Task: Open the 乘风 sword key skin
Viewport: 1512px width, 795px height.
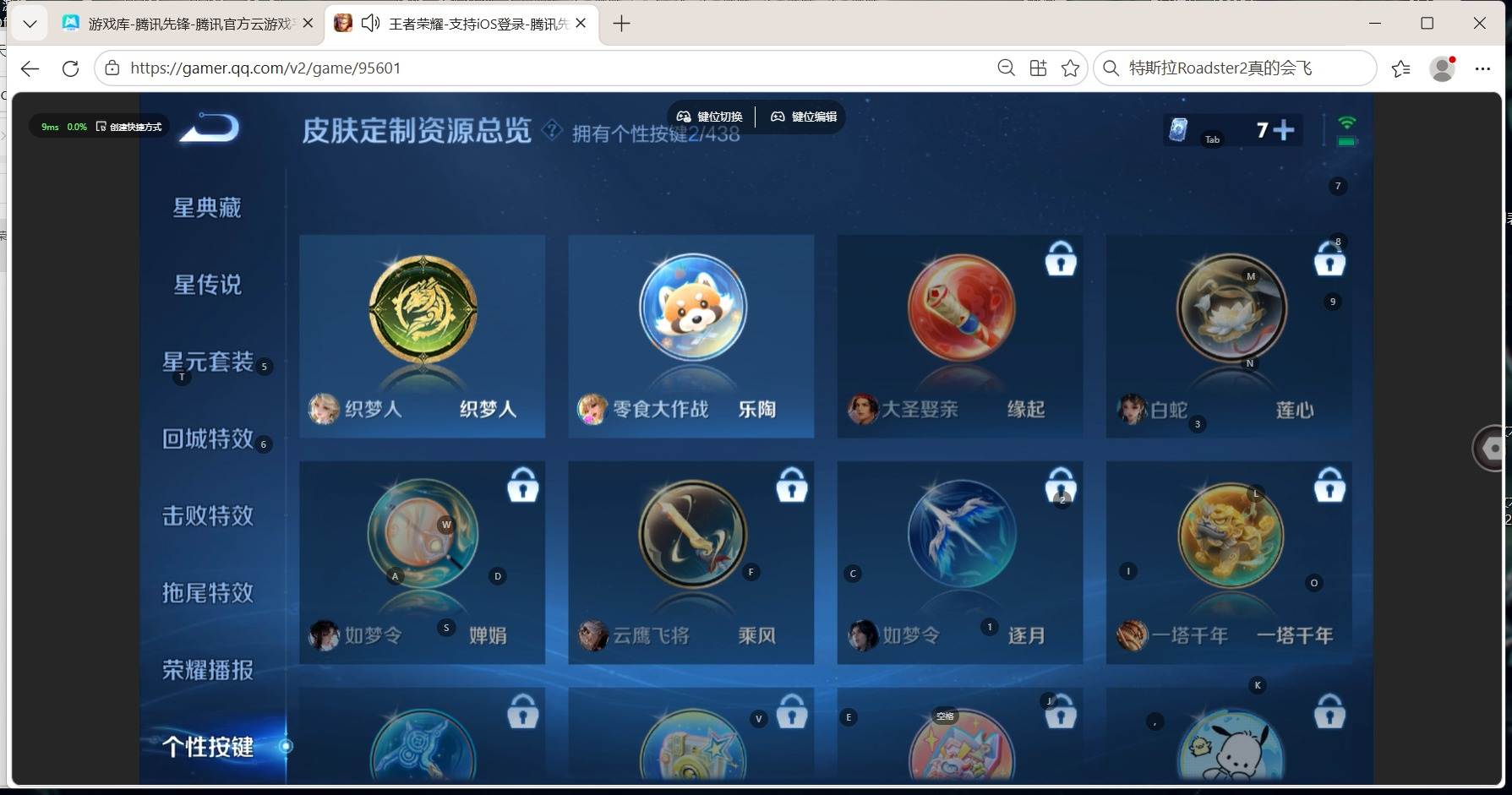Action: (x=692, y=535)
